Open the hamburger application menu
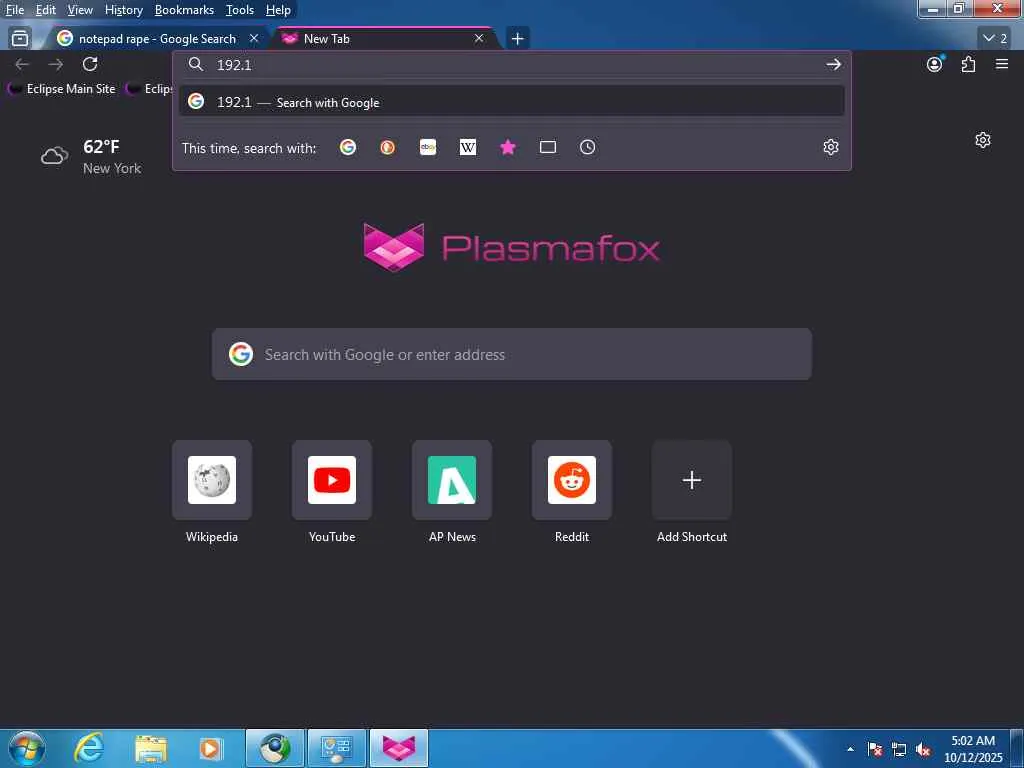The height and width of the screenshot is (768, 1024). [1002, 64]
